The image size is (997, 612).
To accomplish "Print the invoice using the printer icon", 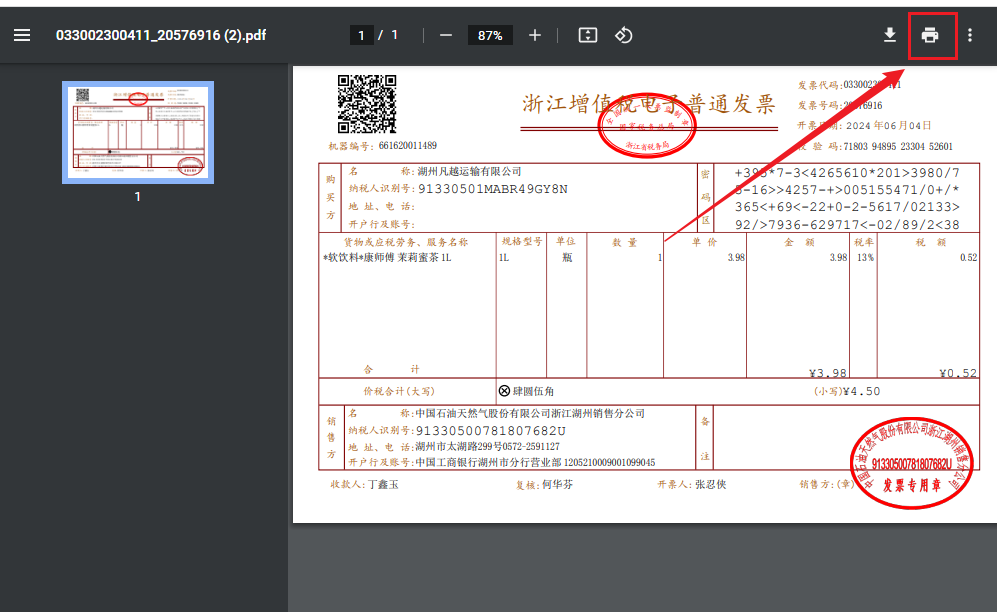I will coord(930,36).
